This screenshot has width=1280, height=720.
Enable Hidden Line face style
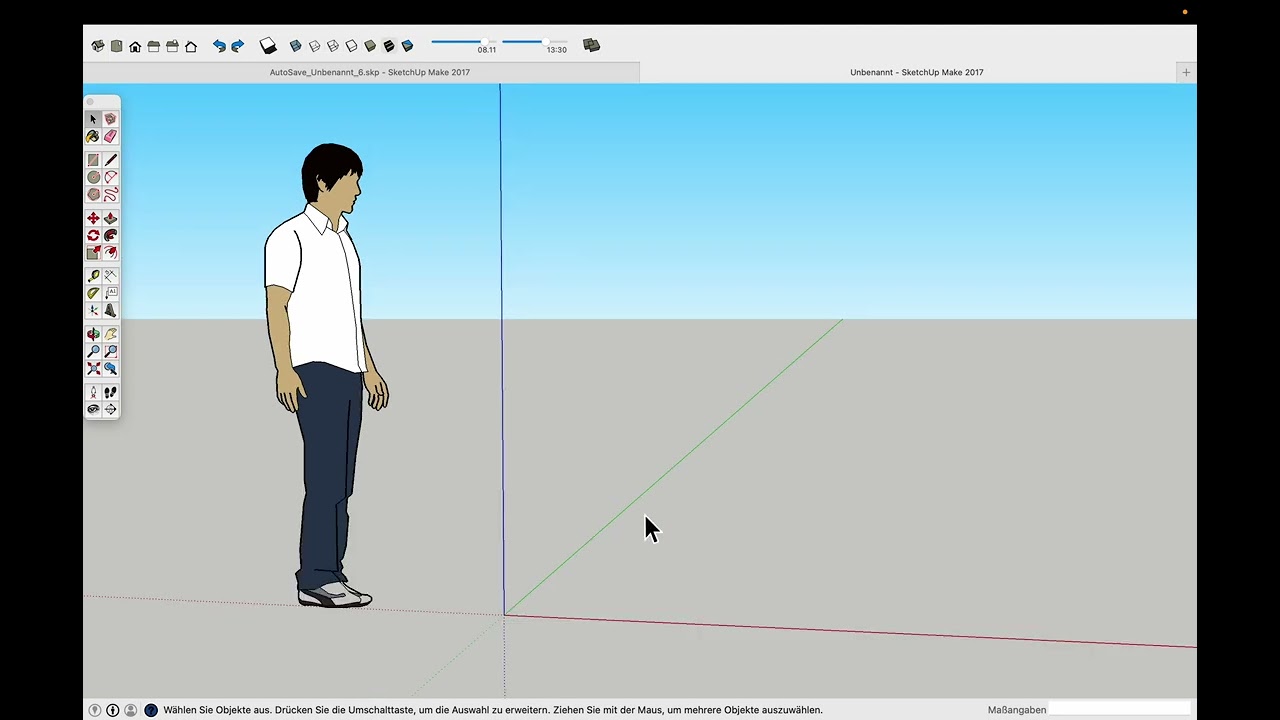[x=351, y=46]
